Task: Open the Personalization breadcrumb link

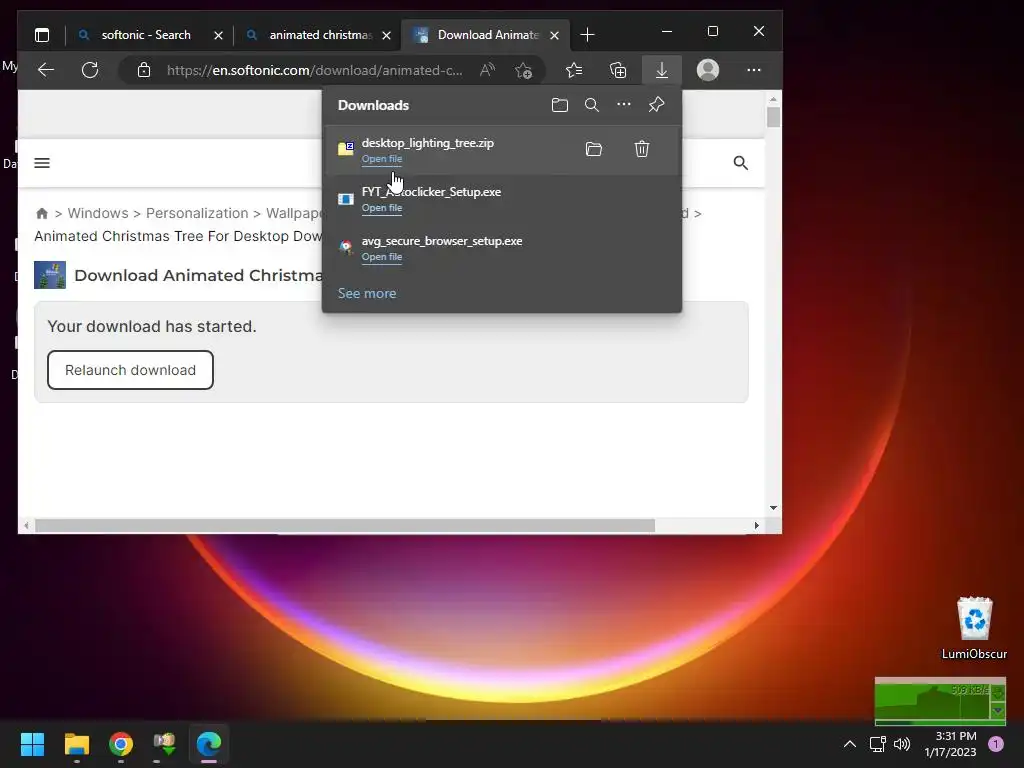Action: [197, 213]
